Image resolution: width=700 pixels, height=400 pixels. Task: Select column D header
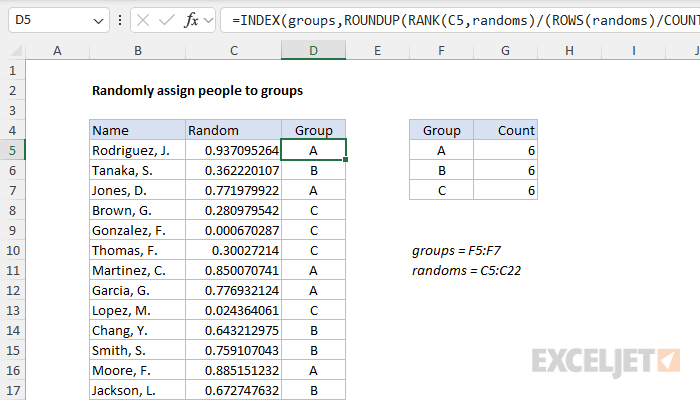(x=313, y=50)
